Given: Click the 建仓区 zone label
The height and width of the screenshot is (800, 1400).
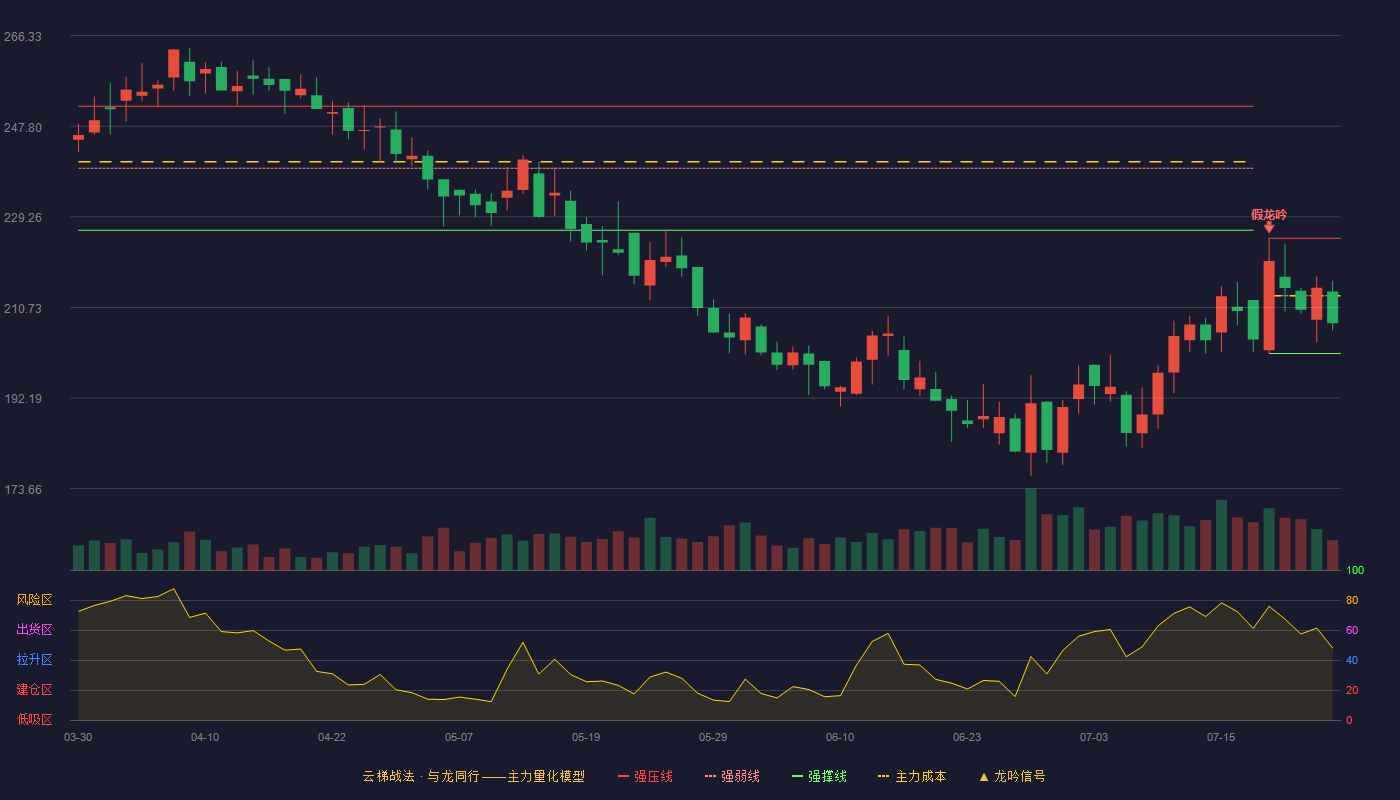Looking at the screenshot, I should (x=34, y=690).
